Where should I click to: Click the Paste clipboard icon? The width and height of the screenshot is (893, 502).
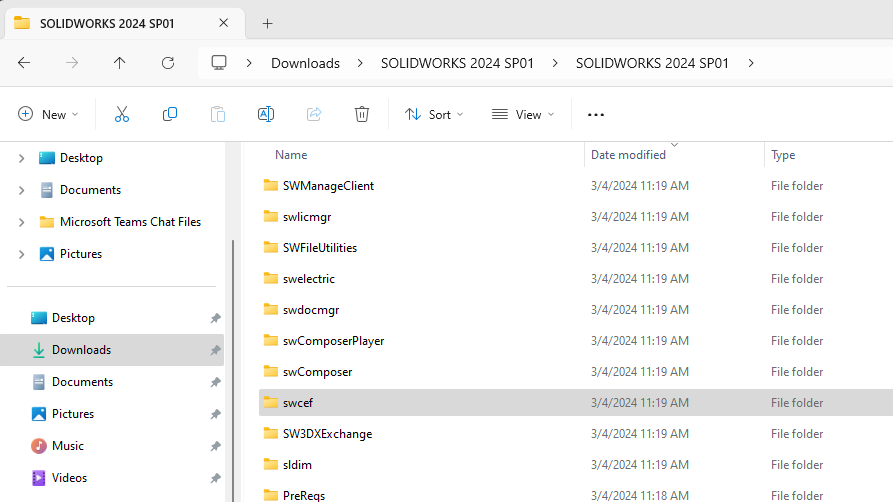coord(218,115)
